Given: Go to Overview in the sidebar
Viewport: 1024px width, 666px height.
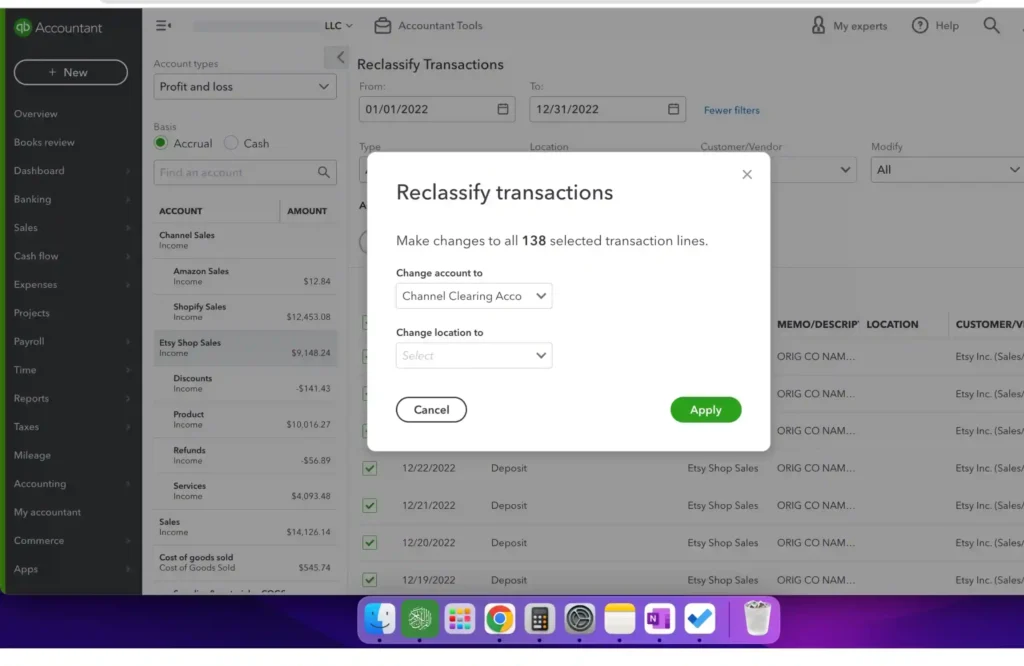Looking at the screenshot, I should (x=36, y=114).
